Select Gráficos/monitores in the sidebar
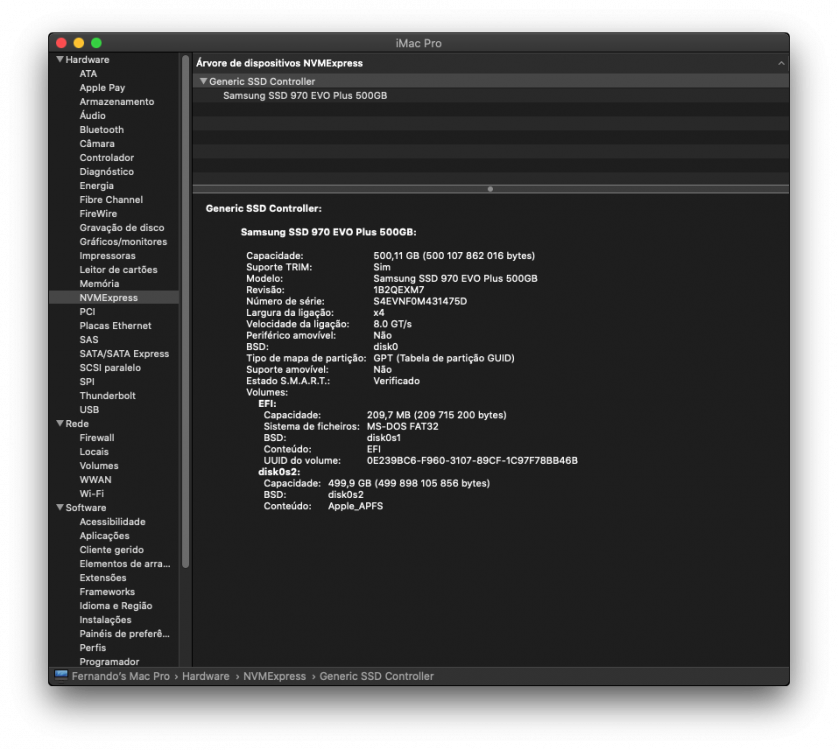 [x=123, y=242]
